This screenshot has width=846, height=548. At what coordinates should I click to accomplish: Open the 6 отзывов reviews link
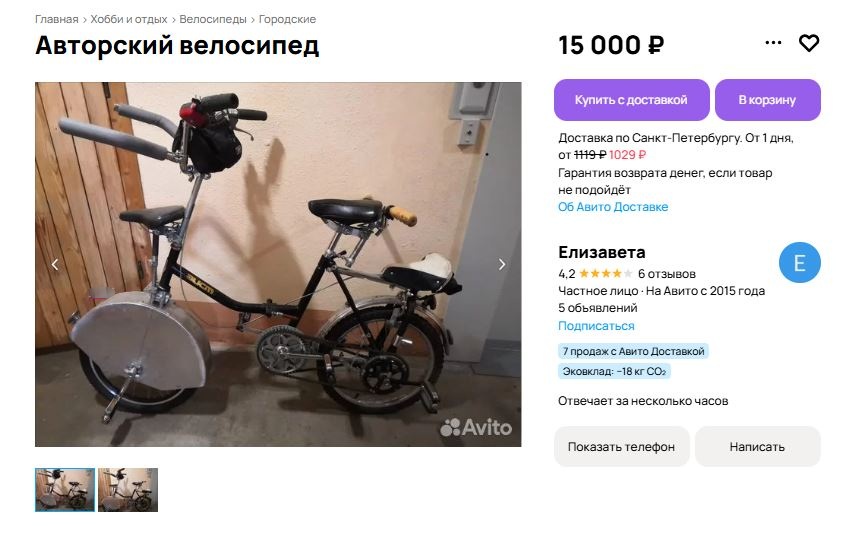(x=667, y=273)
